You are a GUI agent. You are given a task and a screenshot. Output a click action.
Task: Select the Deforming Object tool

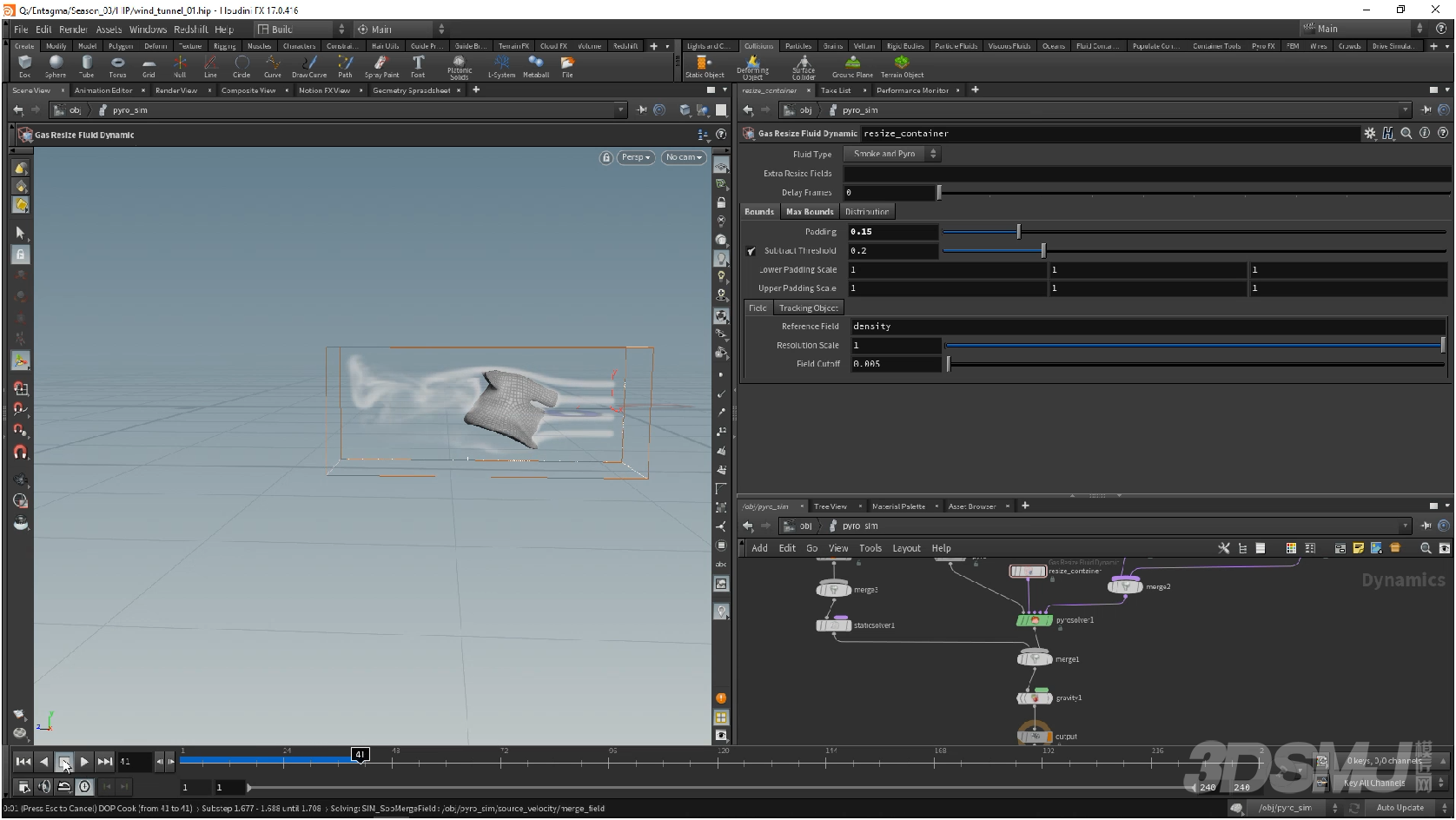(752, 68)
